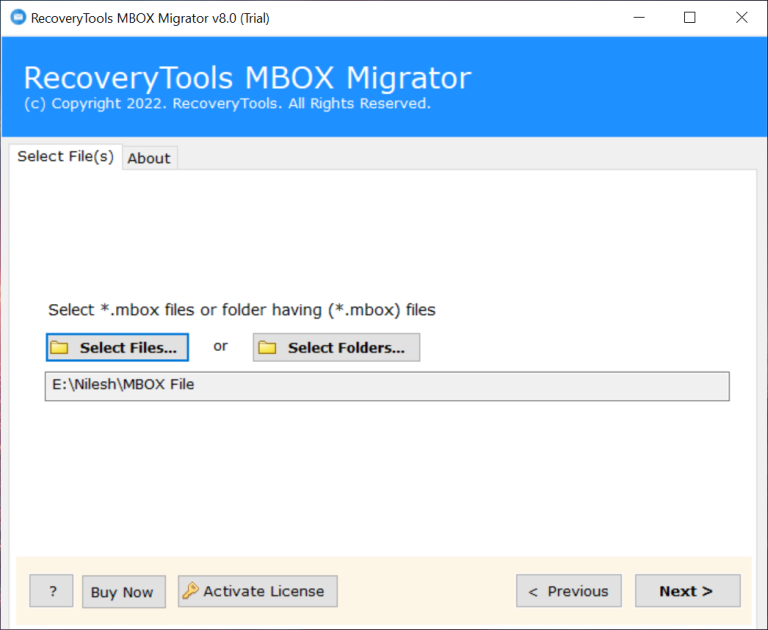768x630 pixels.
Task: Click the E:\Nilesh\MBOX File path field
Action: click(x=387, y=386)
